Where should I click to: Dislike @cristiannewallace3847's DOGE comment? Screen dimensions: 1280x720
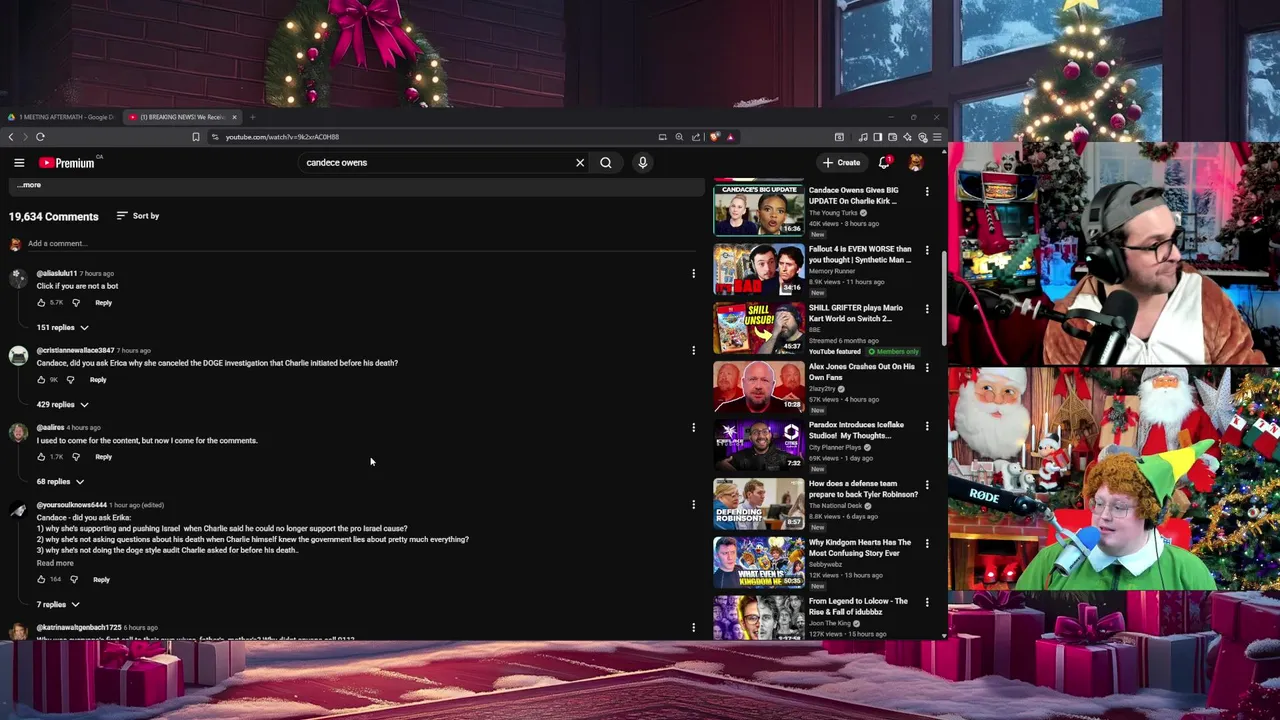[70, 380]
